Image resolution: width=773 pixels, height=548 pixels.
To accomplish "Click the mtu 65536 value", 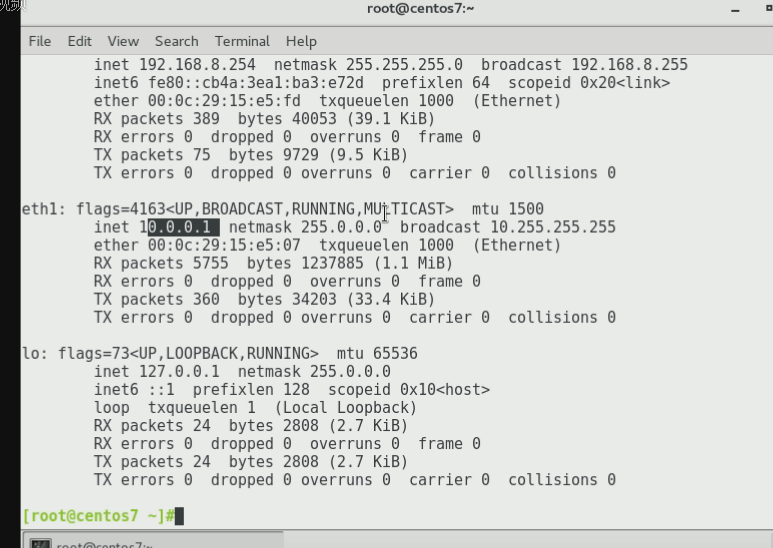I will click(x=377, y=353).
